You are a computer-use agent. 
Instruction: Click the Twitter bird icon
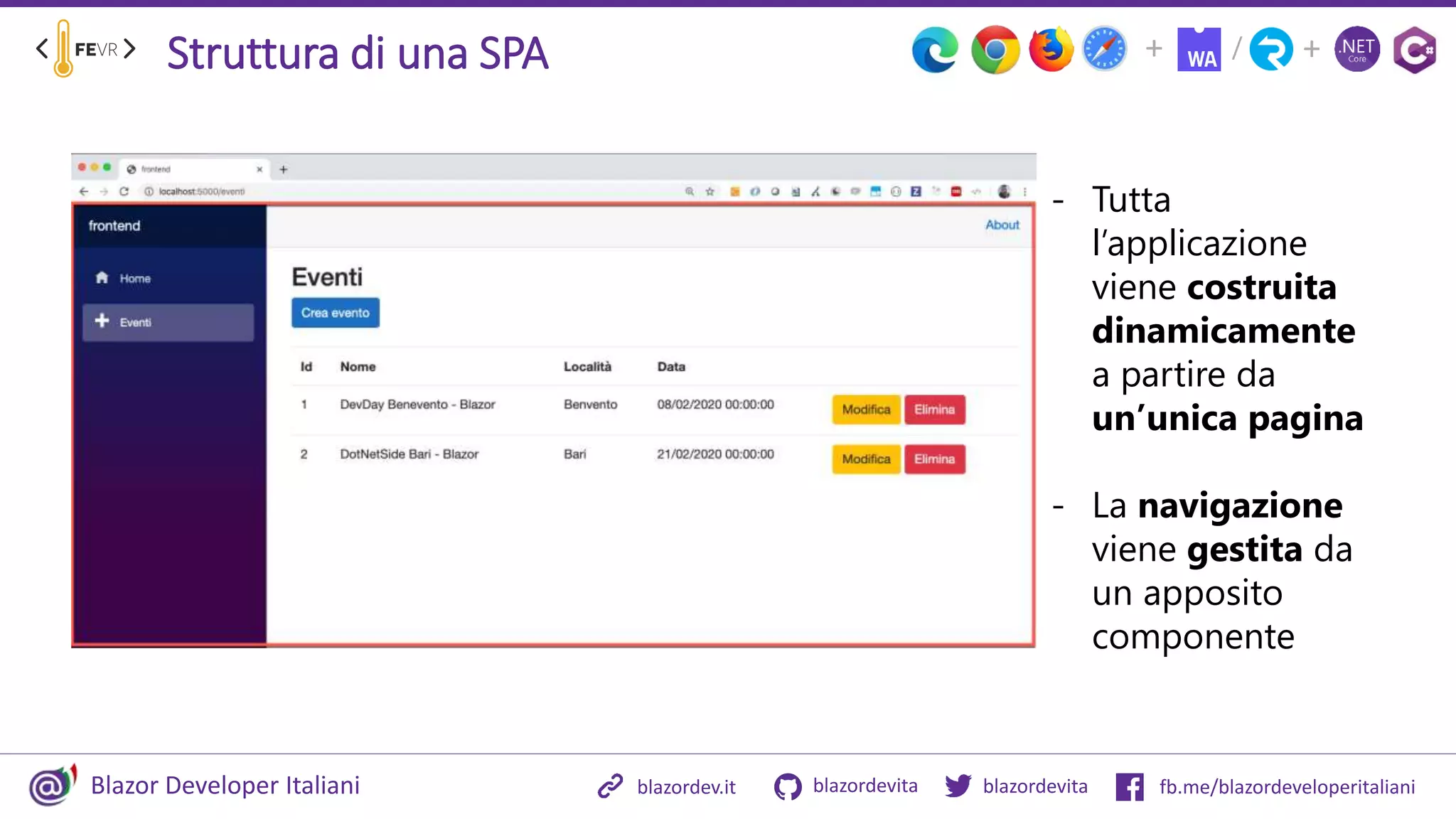pos(958,786)
